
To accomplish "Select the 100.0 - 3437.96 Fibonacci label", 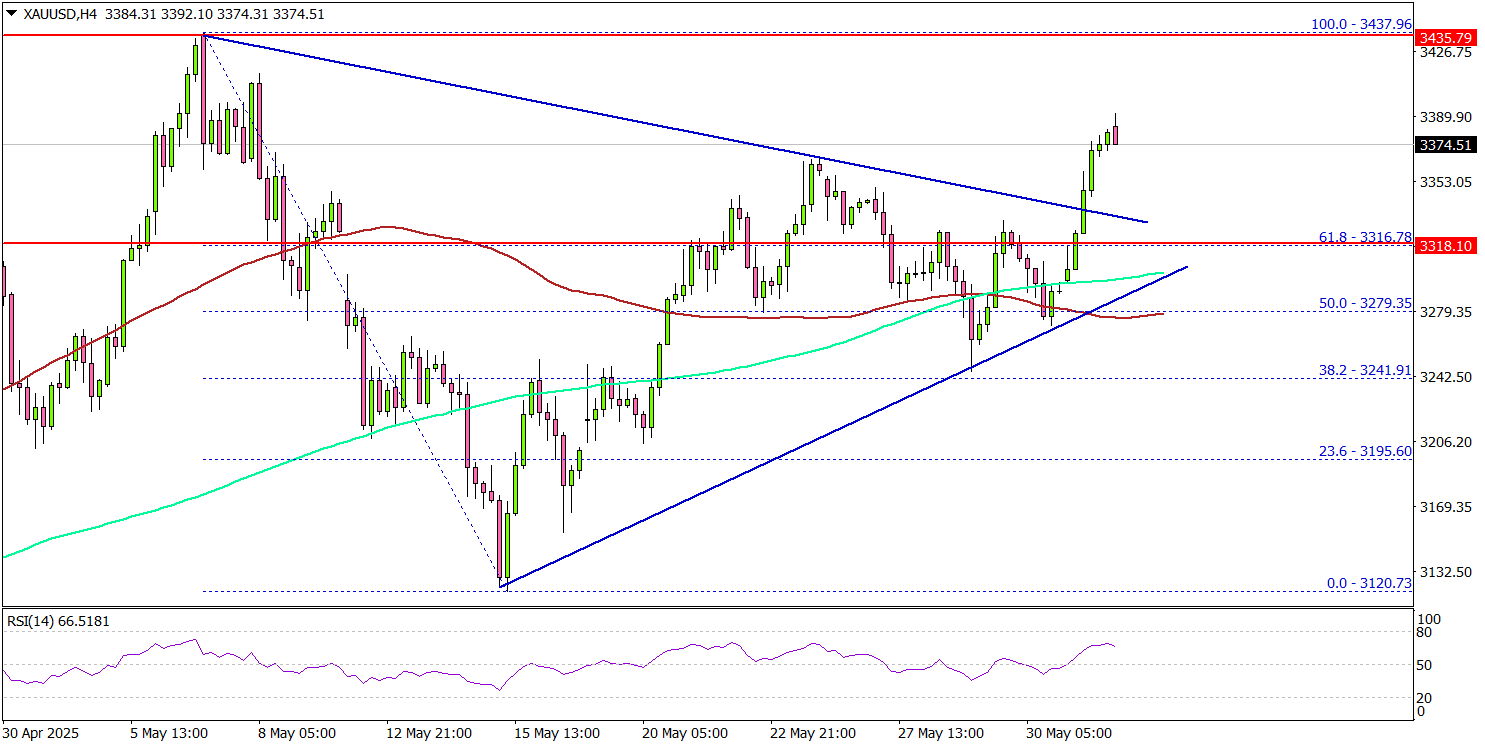I will point(1360,22).
